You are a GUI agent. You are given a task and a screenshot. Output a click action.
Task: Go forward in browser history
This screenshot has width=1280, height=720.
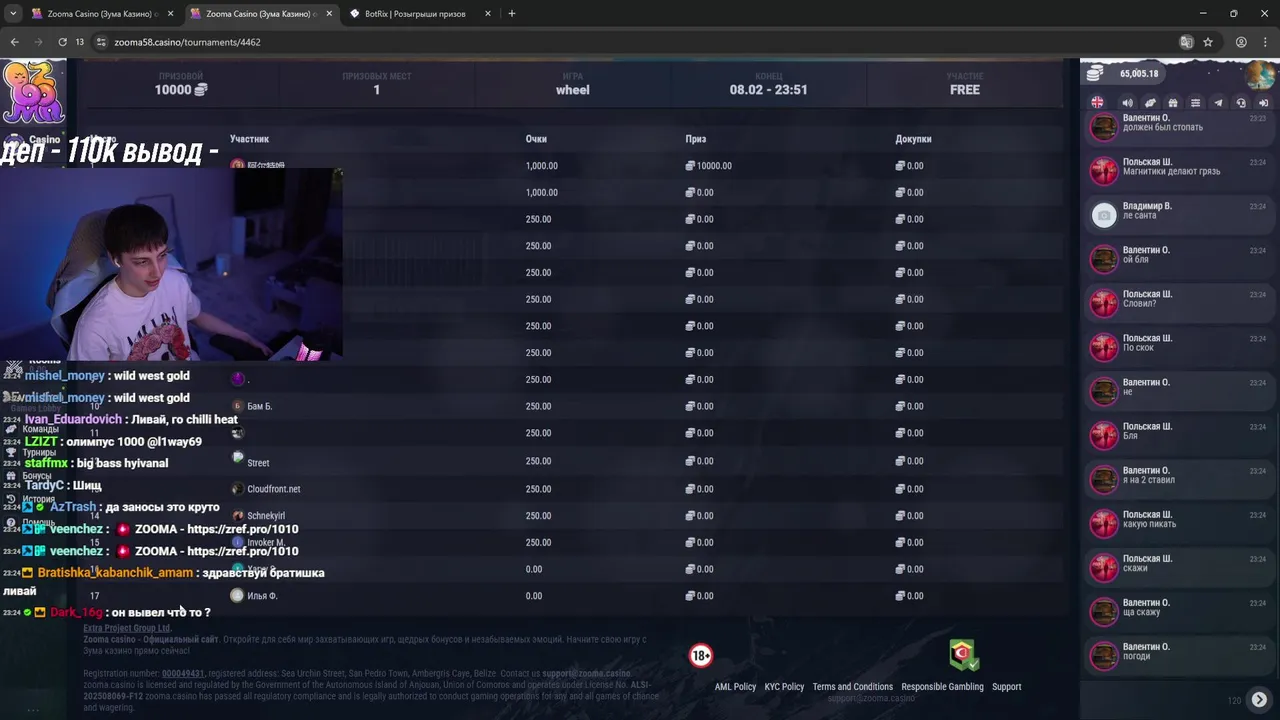coord(38,42)
